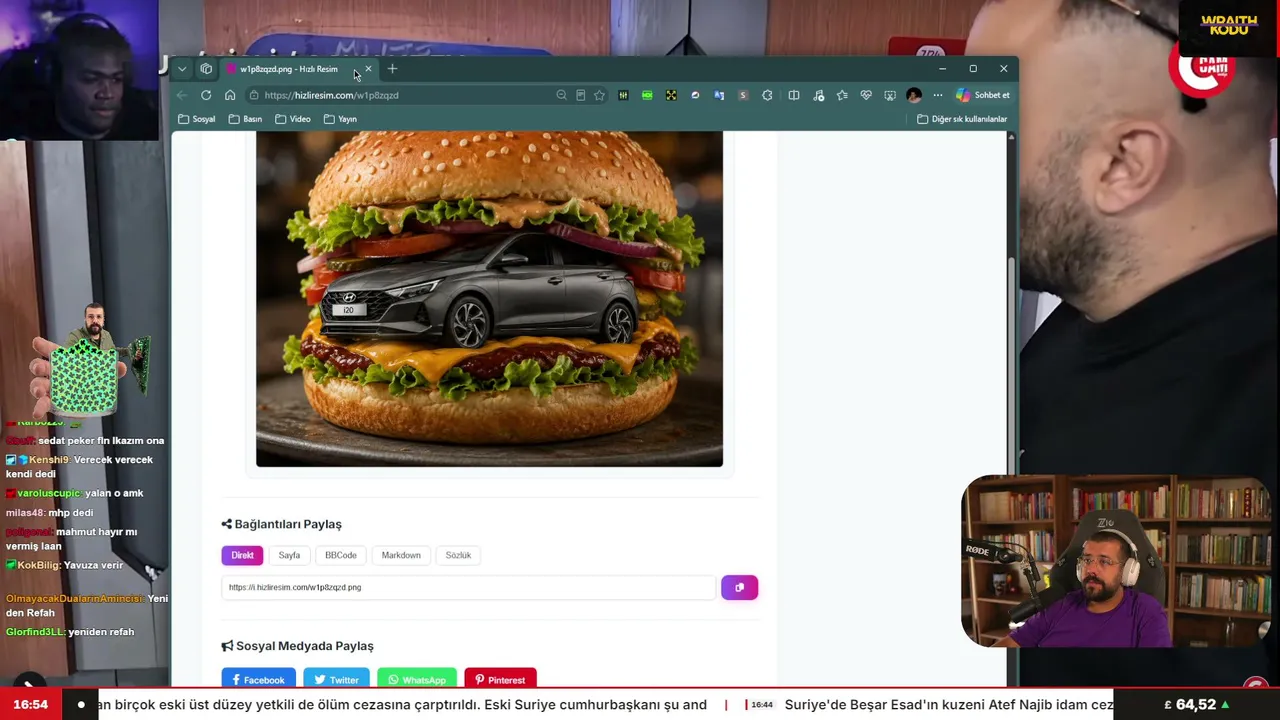1280x720 pixels.
Task: Open the extensions puzzle icon
Action: pyautogui.click(x=767, y=95)
